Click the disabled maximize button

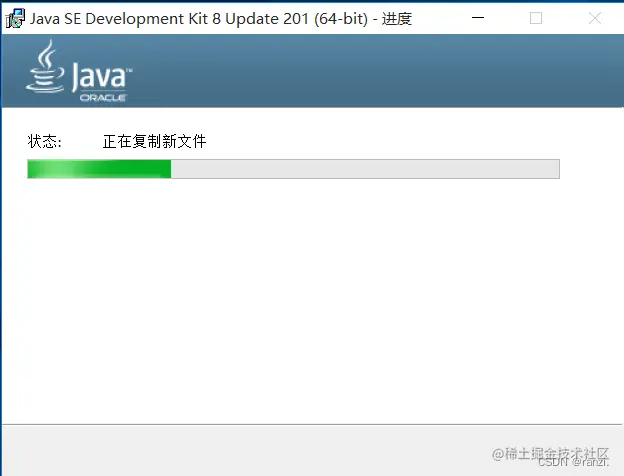coord(536,18)
